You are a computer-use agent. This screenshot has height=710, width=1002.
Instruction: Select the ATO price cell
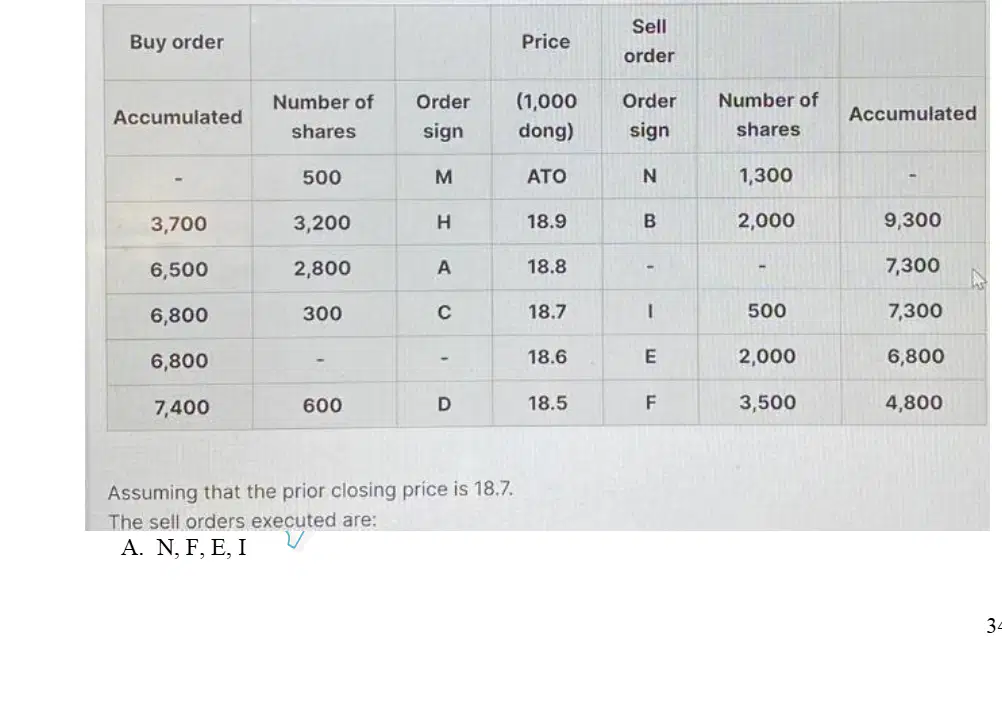[x=546, y=176]
